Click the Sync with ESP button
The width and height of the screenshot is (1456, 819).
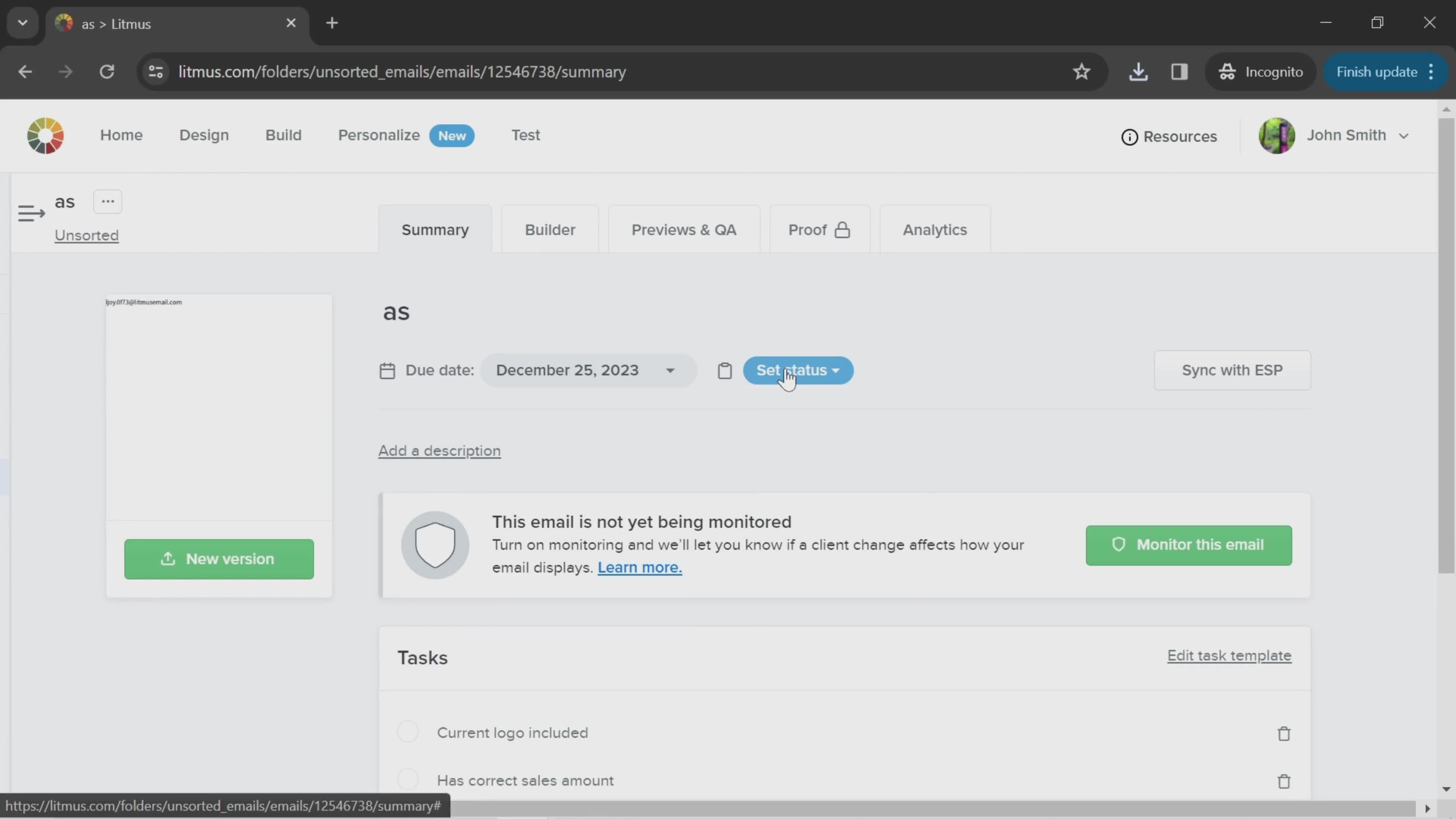point(1232,370)
